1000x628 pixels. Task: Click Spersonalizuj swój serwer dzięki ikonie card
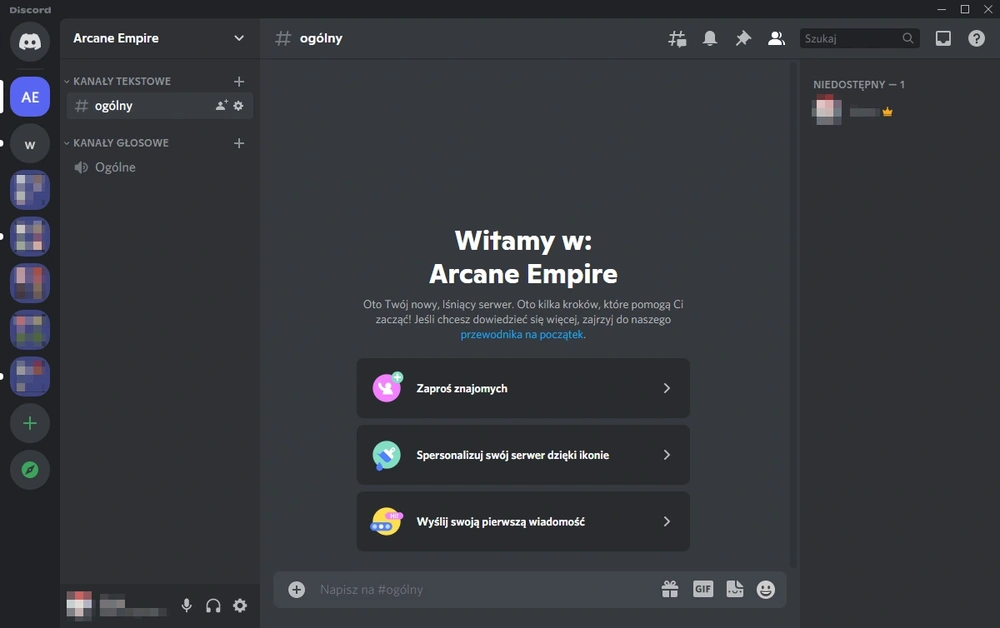pyautogui.click(x=523, y=455)
